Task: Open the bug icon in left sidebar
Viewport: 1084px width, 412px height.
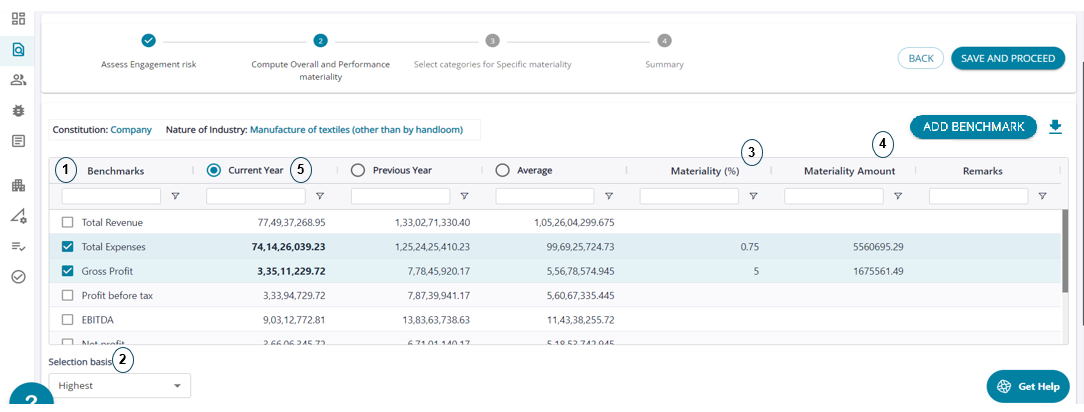Action: (18, 110)
